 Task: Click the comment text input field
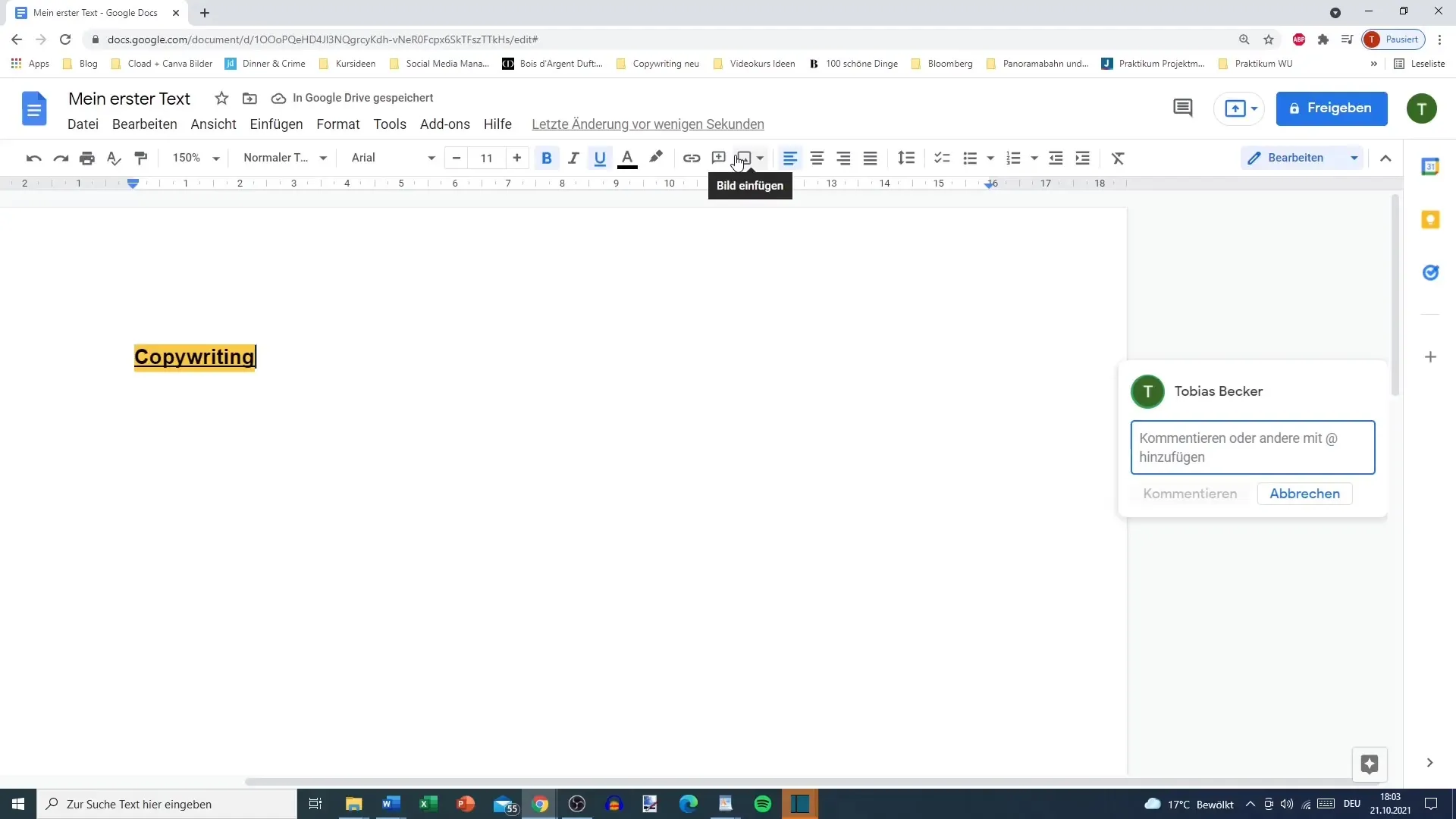coord(1253,447)
